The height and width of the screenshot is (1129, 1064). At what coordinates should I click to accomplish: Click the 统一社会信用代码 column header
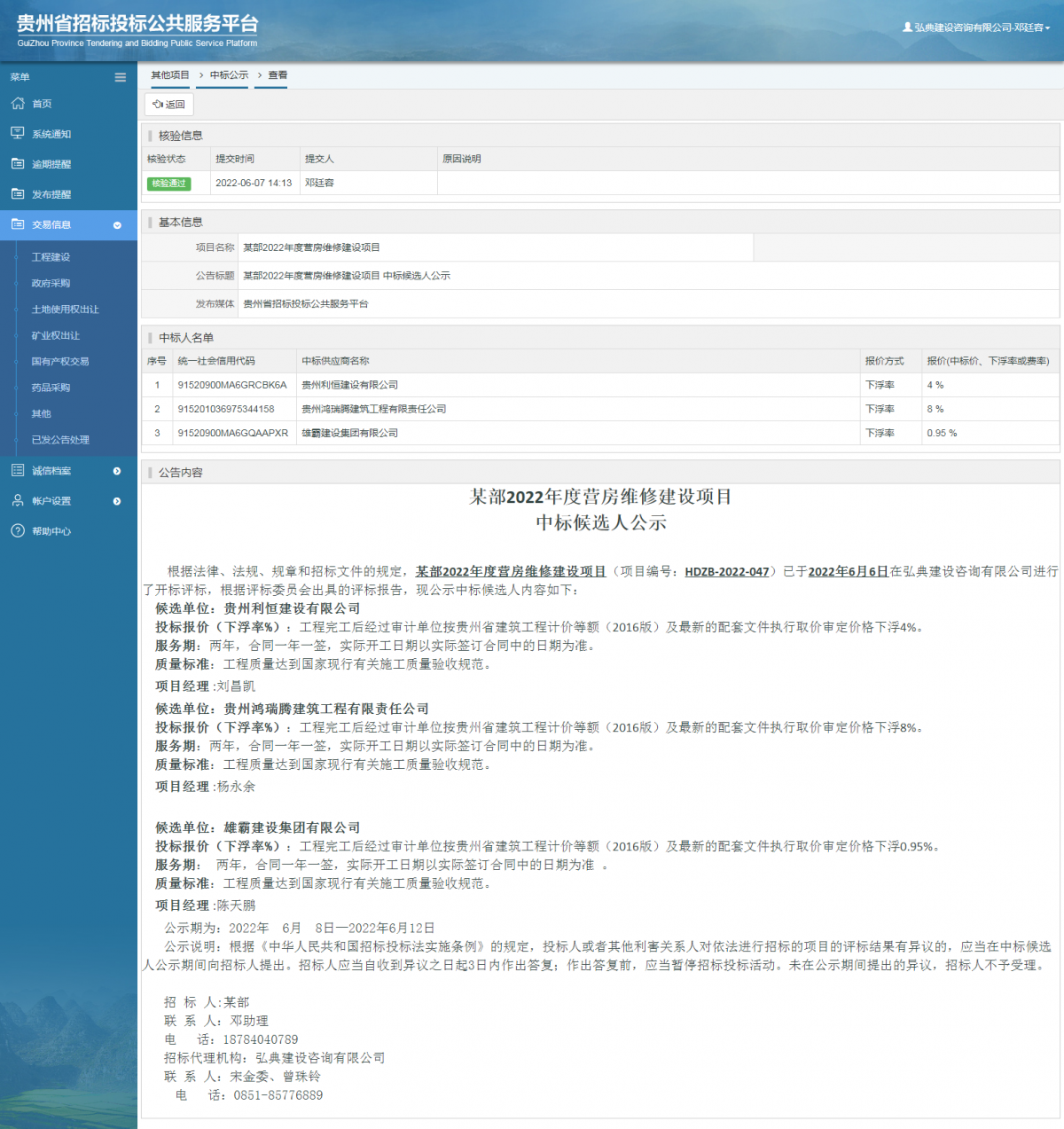point(216,361)
